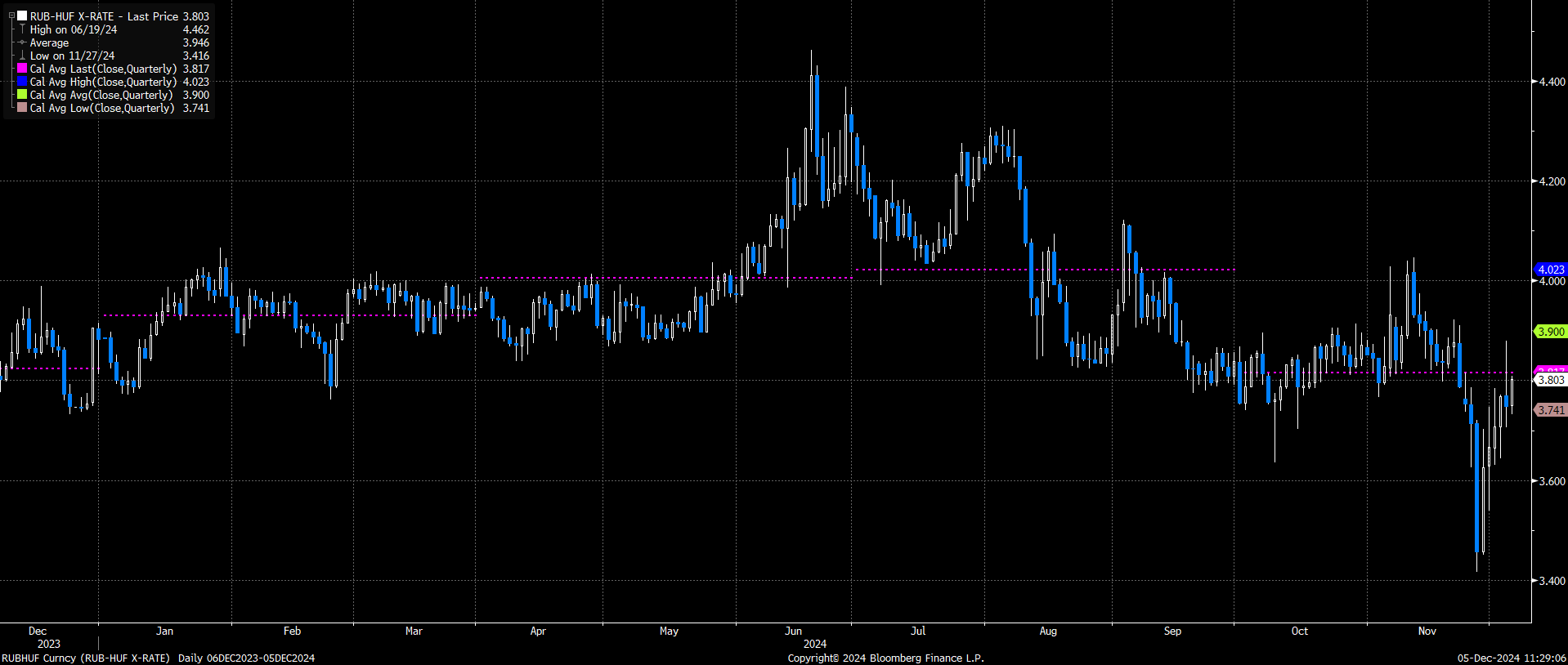Click the pink Cal Avg Low swatch
The width and height of the screenshot is (1568, 665).
point(22,108)
